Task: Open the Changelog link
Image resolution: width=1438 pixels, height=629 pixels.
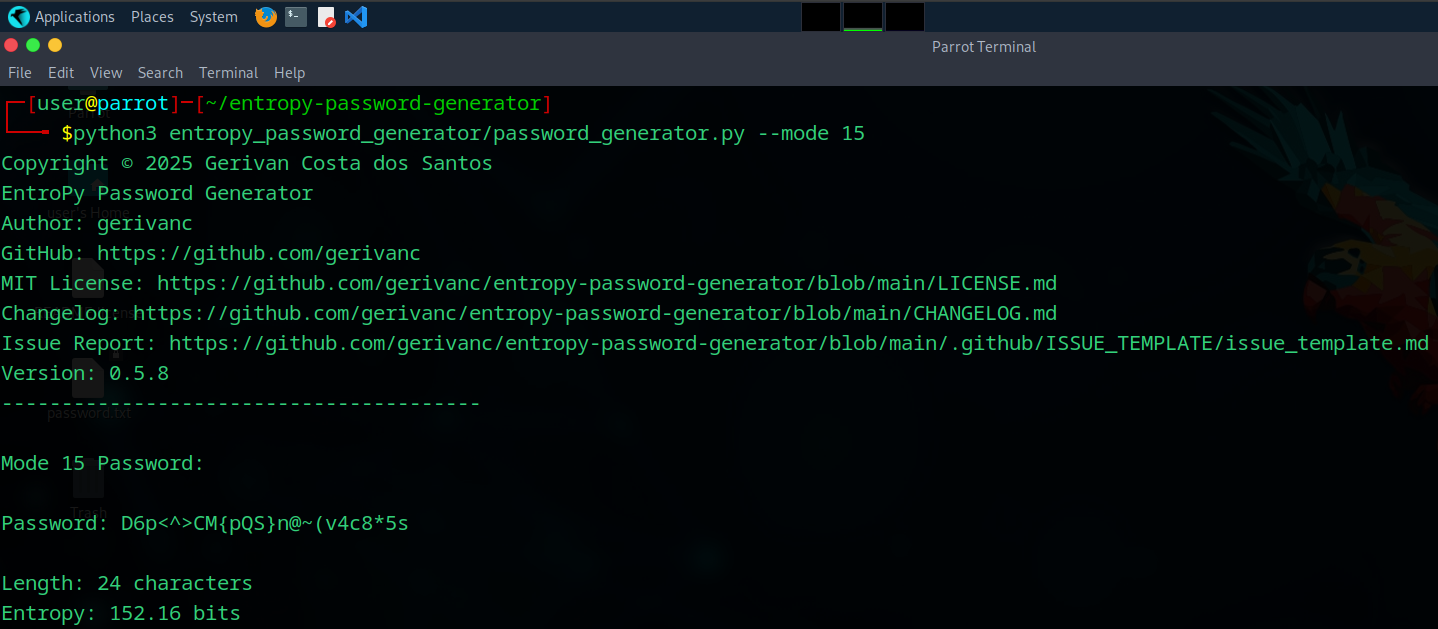Action: pyautogui.click(x=596, y=312)
